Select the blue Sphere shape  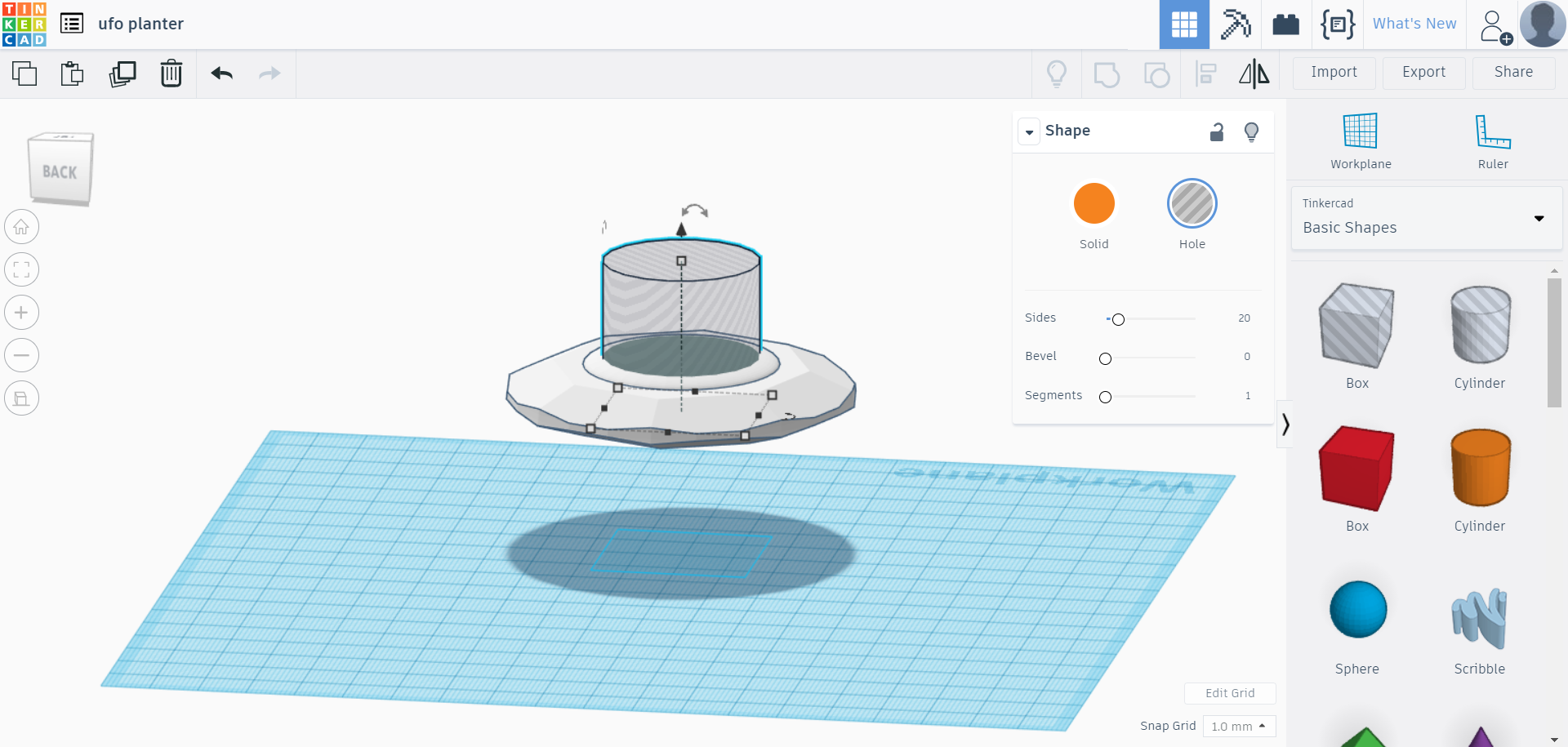coord(1357,610)
